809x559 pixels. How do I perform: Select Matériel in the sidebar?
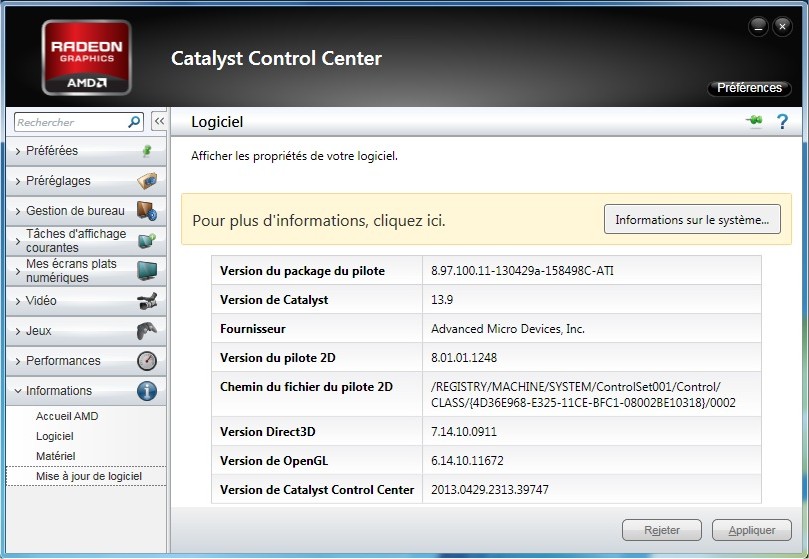point(56,456)
